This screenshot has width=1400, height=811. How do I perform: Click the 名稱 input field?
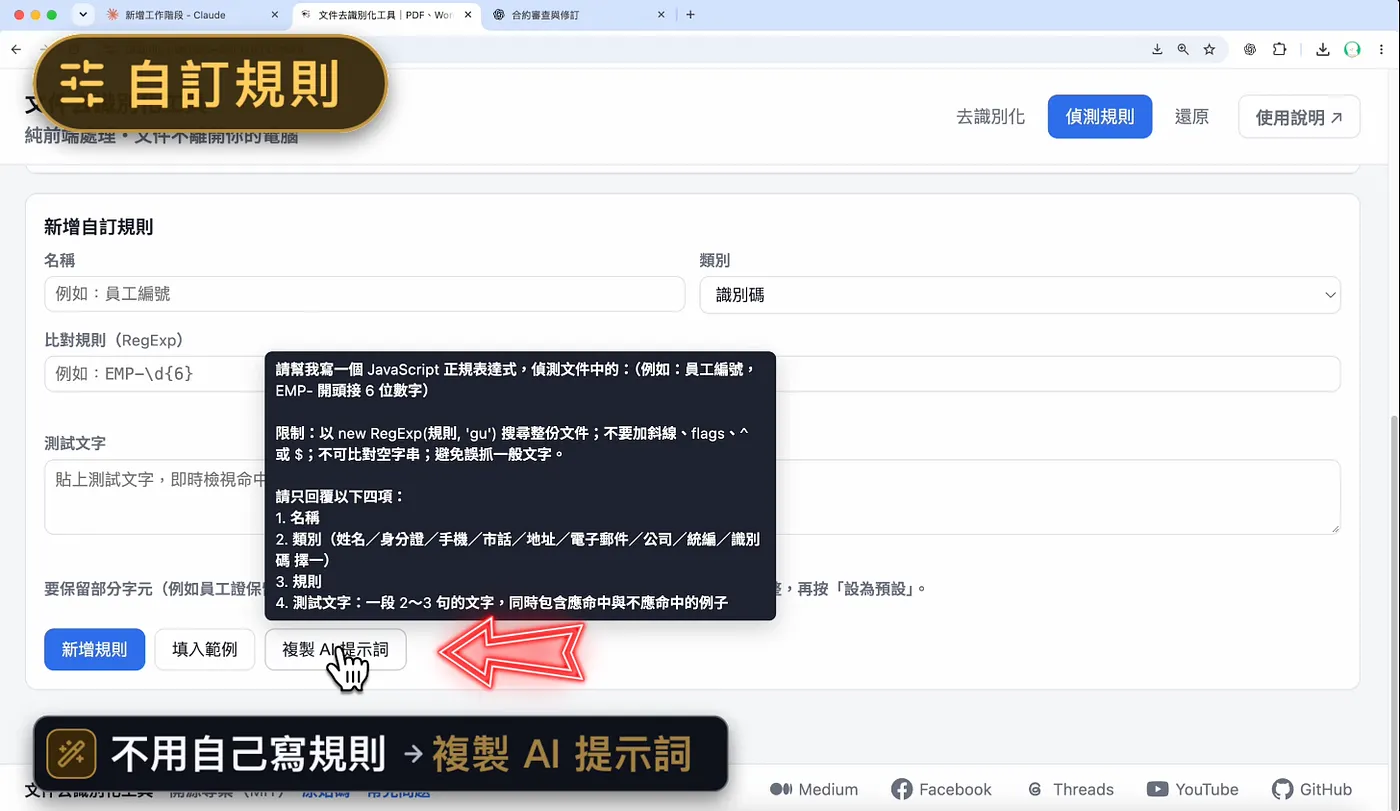point(364,294)
